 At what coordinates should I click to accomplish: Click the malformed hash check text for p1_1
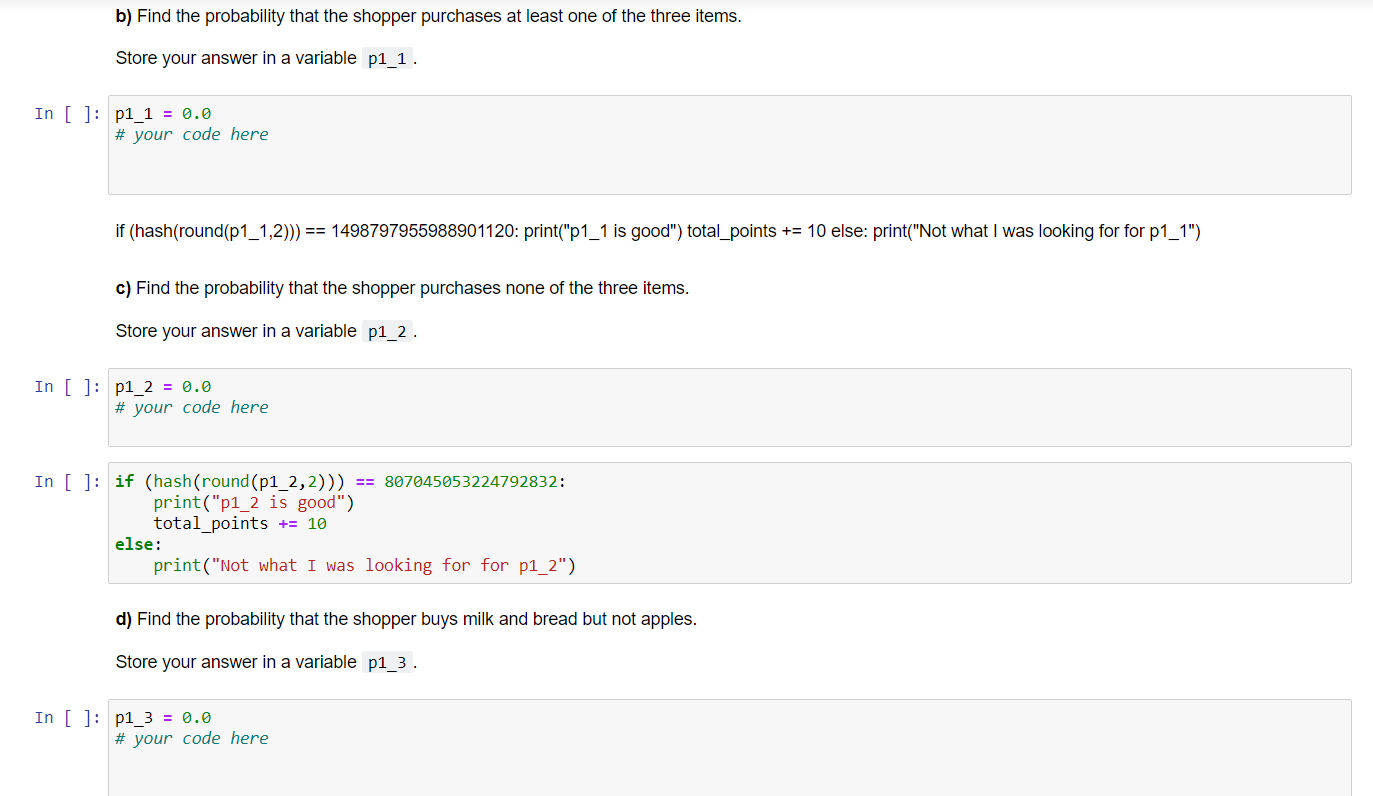[x=657, y=230]
